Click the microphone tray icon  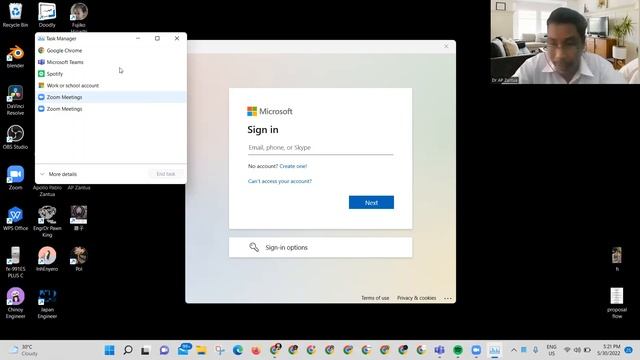536,350
